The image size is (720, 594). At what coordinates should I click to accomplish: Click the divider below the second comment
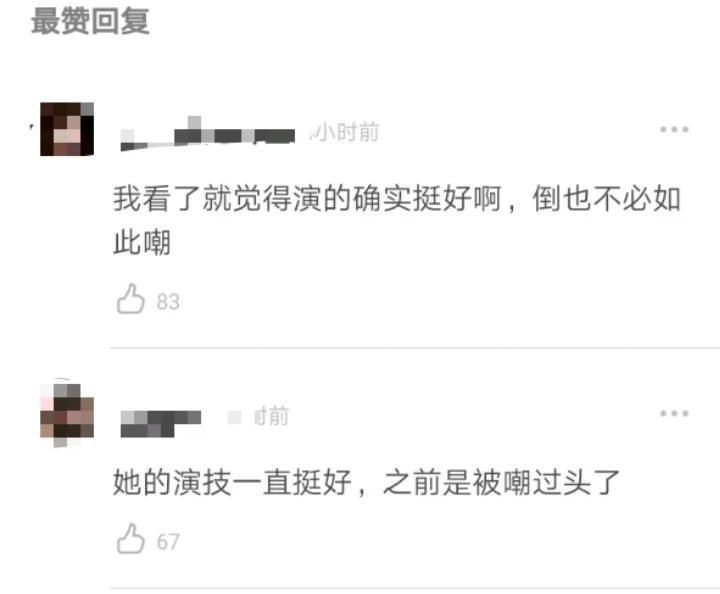pos(415,588)
